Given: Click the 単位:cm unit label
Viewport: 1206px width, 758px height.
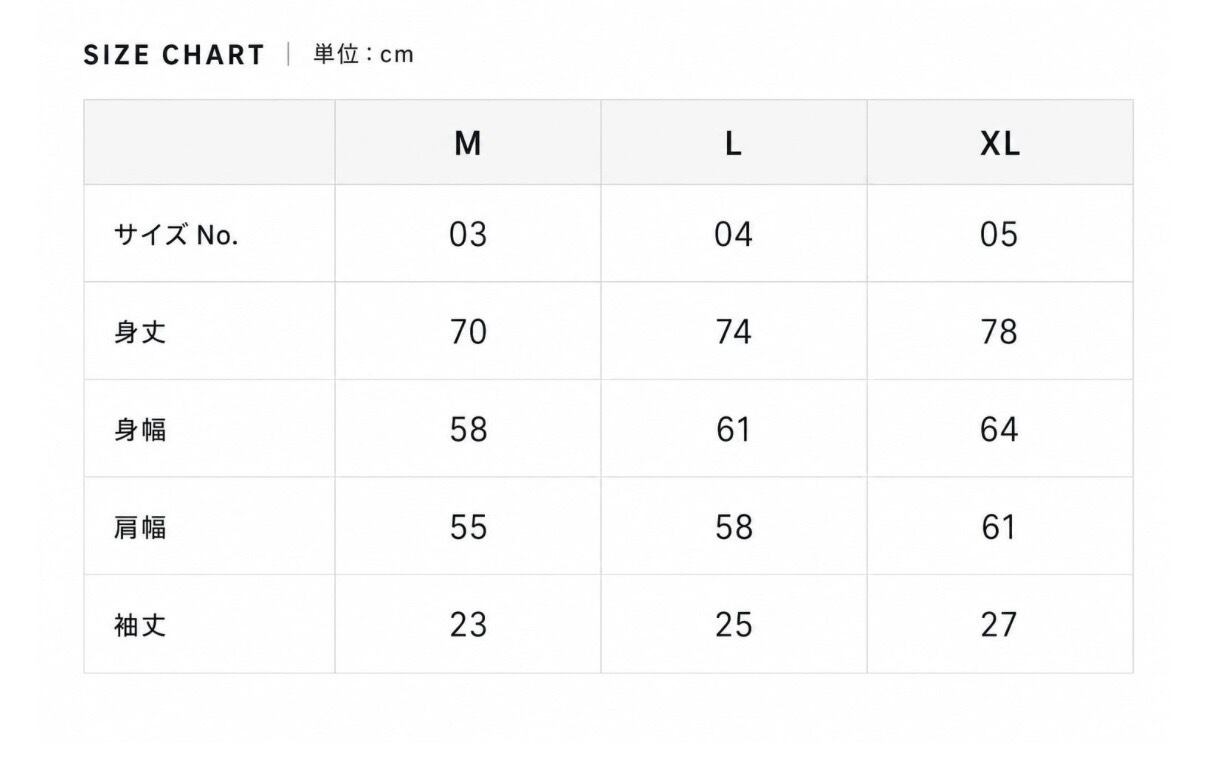Looking at the screenshot, I should pos(363,54).
